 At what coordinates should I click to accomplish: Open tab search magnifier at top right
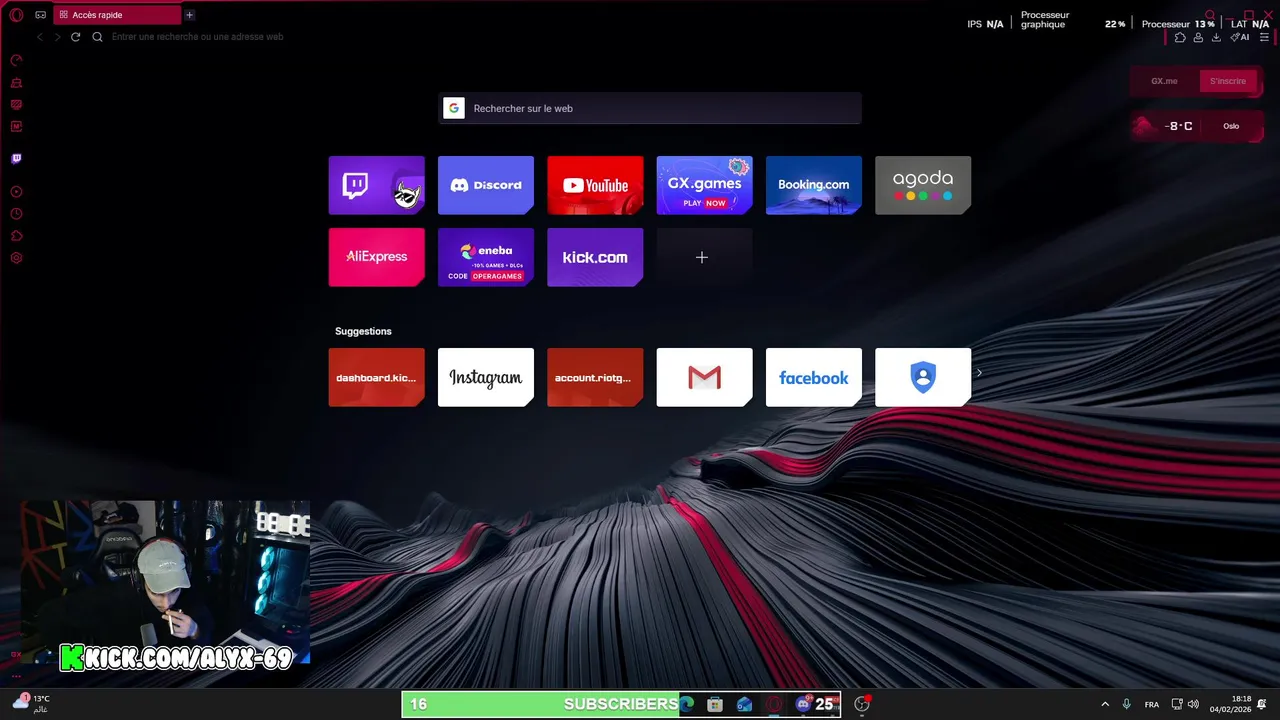point(1210,15)
